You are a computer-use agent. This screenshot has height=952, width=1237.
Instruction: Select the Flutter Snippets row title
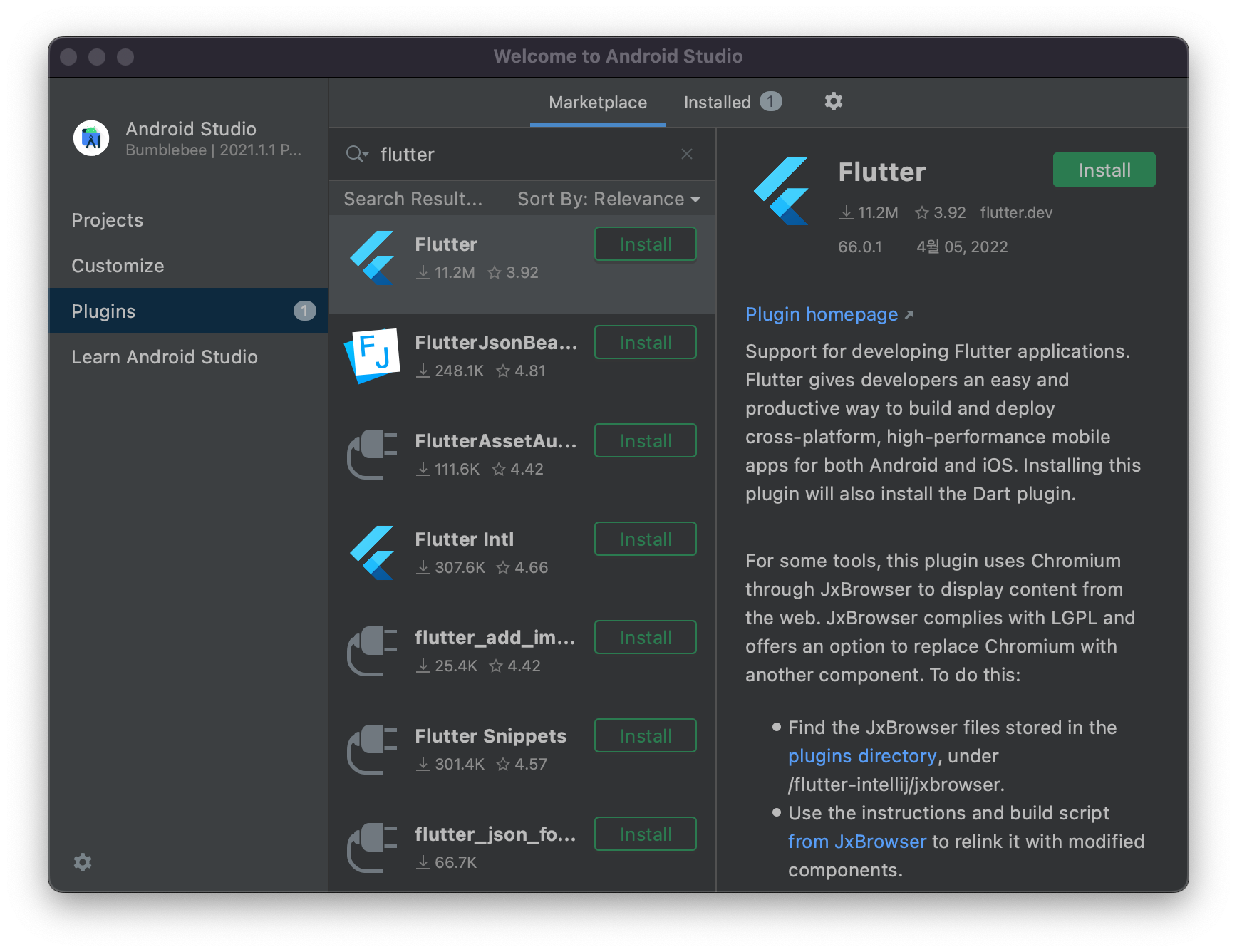(491, 736)
